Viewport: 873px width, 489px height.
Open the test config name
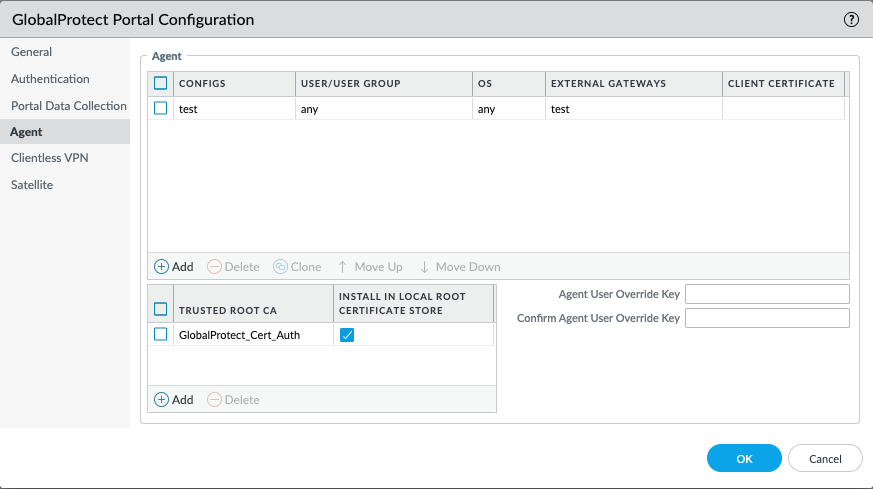188,109
